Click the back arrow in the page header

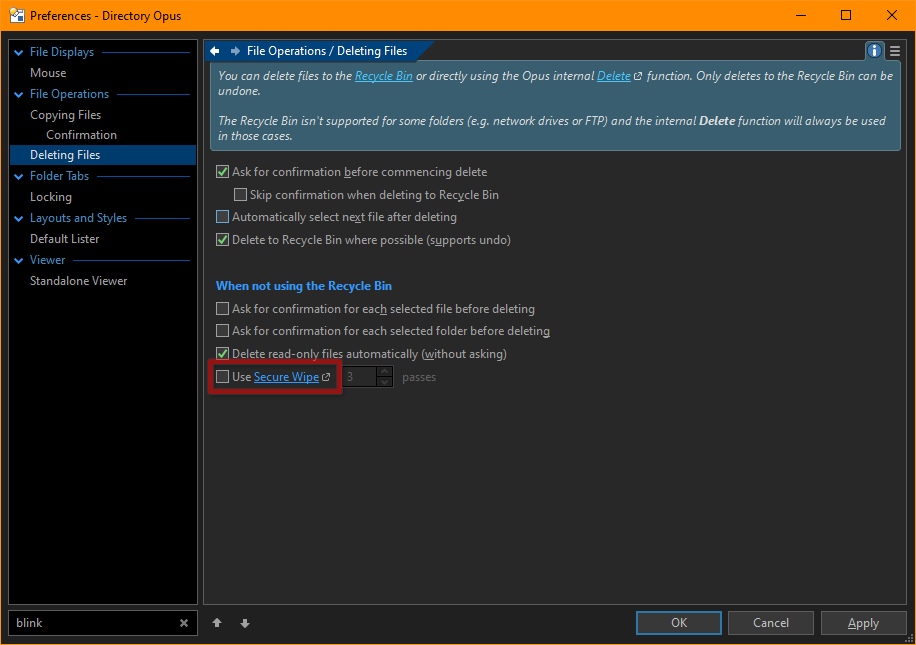coord(214,51)
